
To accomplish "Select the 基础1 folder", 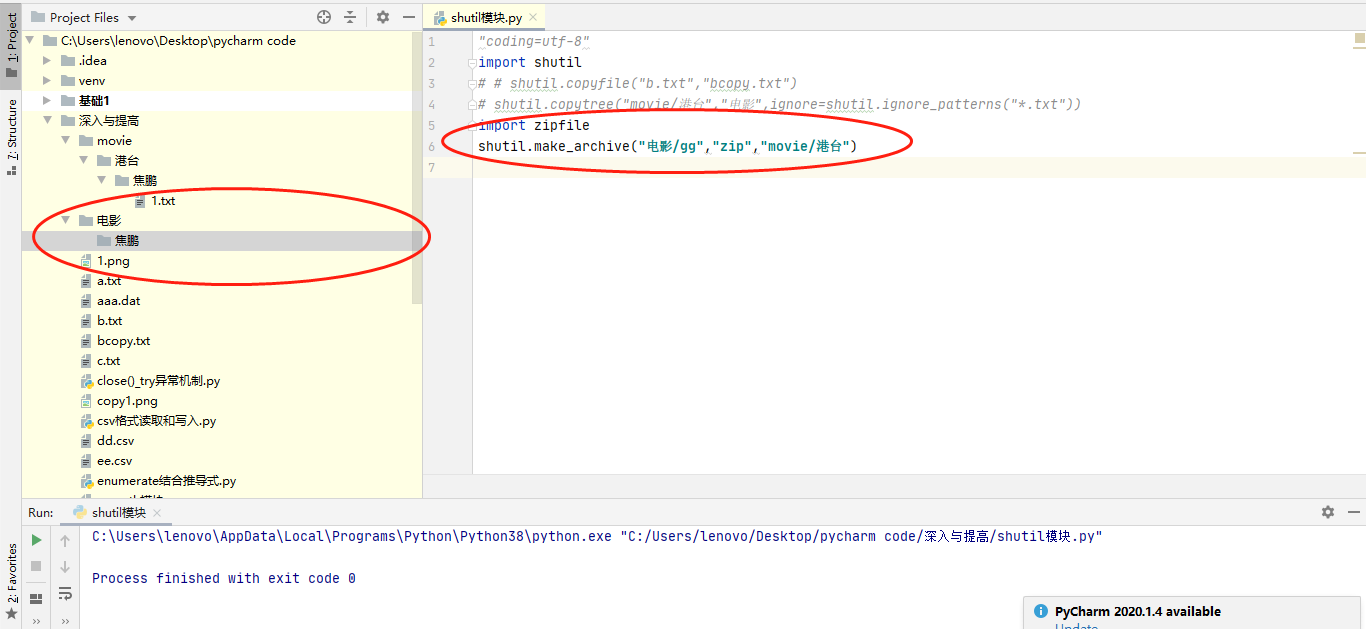I will pyautogui.click(x=85, y=101).
